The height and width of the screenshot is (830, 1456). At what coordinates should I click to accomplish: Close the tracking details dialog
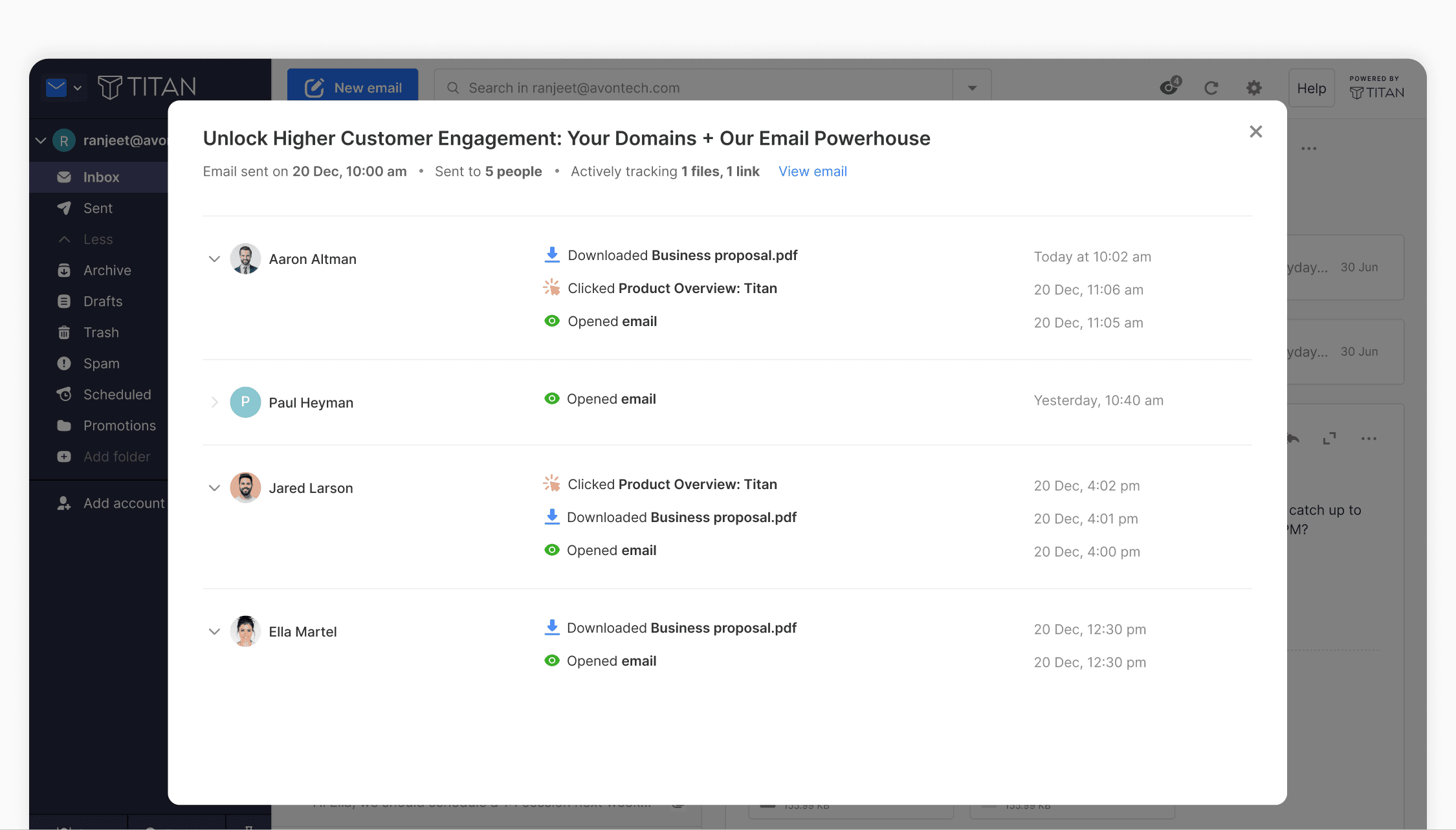1255,132
